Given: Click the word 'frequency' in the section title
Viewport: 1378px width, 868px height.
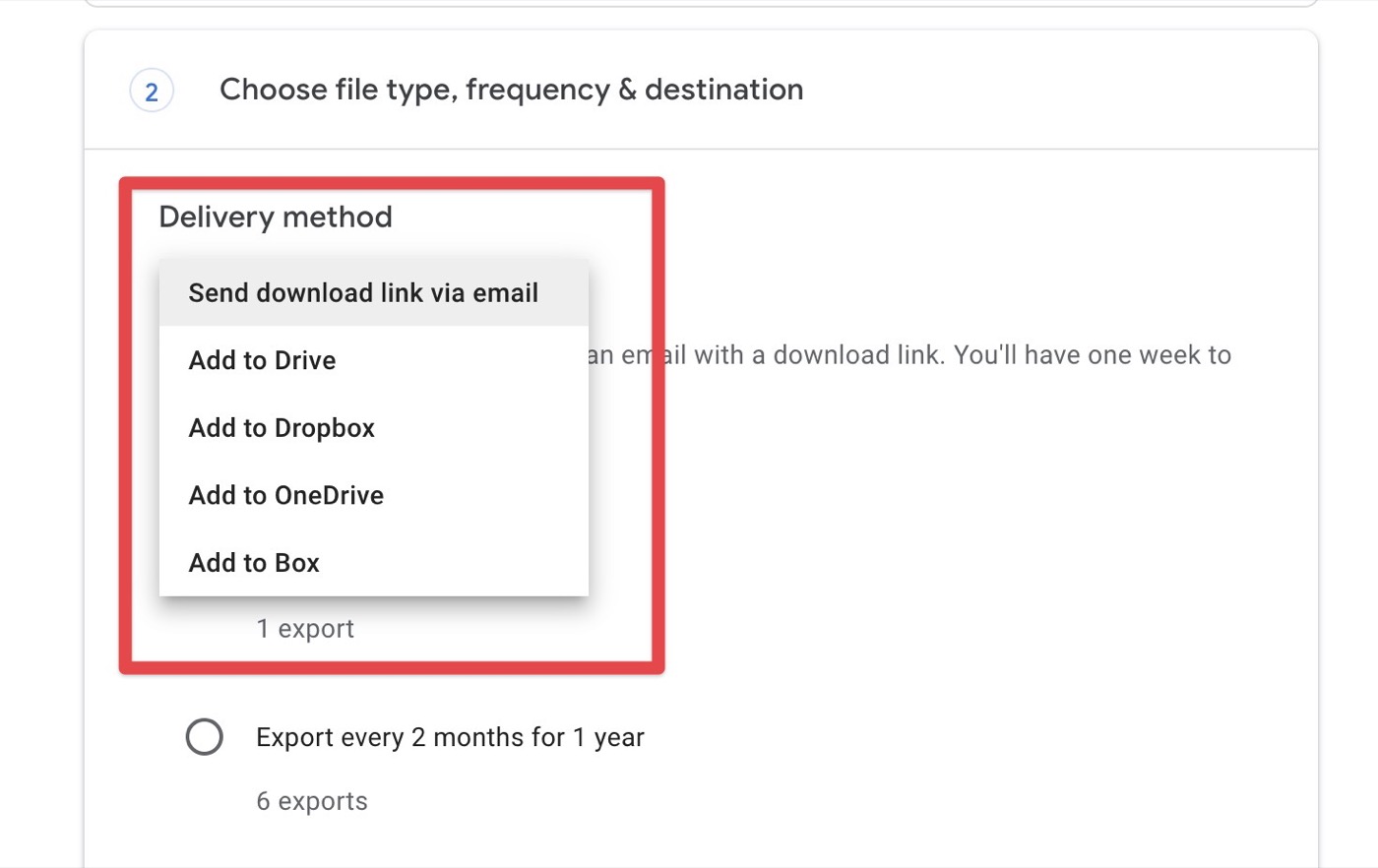Looking at the screenshot, I should (x=537, y=90).
